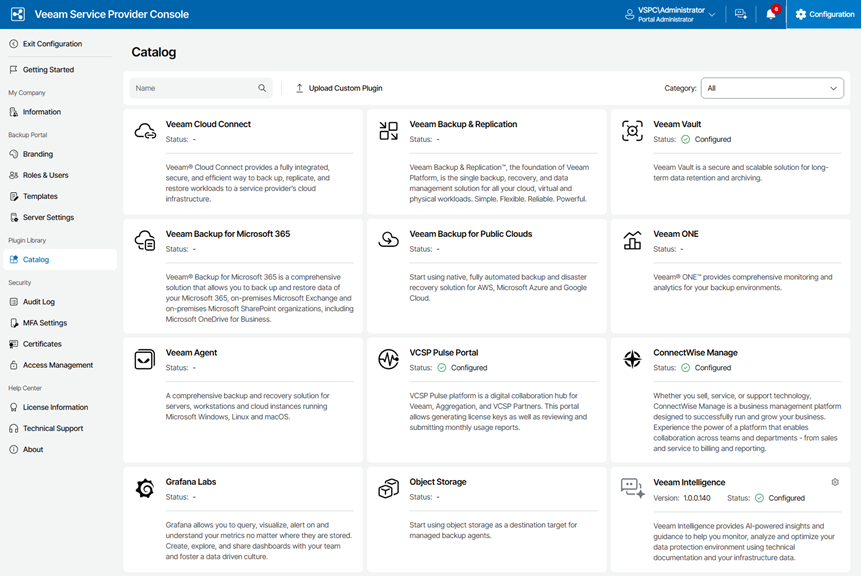
Task: Open Information under My Company
Action: click(x=42, y=112)
